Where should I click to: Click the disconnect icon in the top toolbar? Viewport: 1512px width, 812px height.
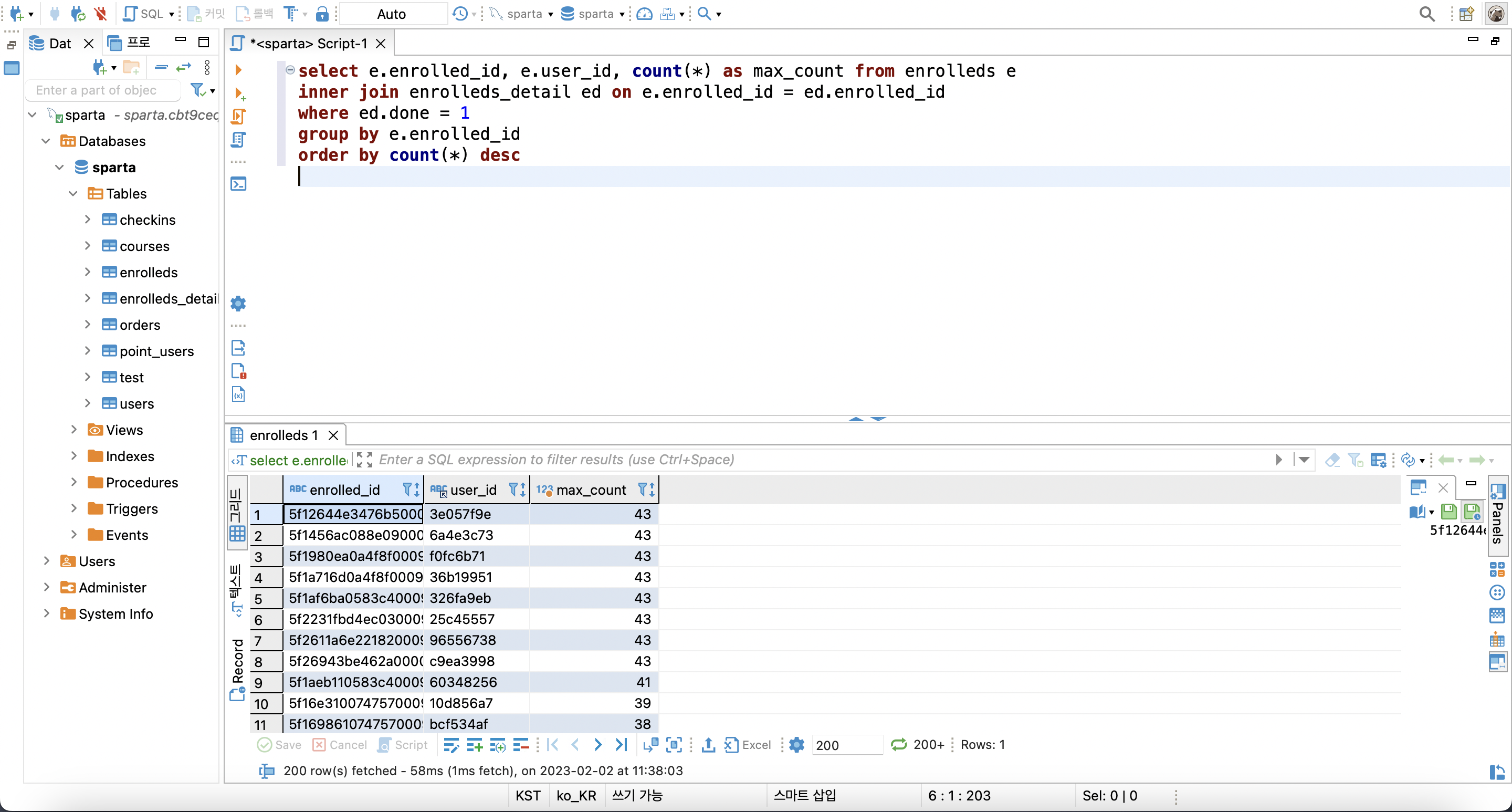(100, 14)
